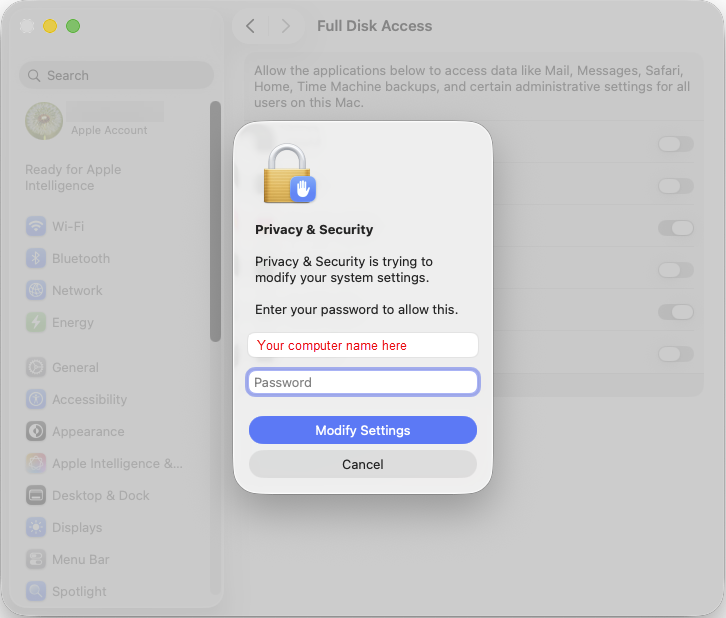Select the Accessibility icon
The image size is (726, 618).
(x=36, y=399)
